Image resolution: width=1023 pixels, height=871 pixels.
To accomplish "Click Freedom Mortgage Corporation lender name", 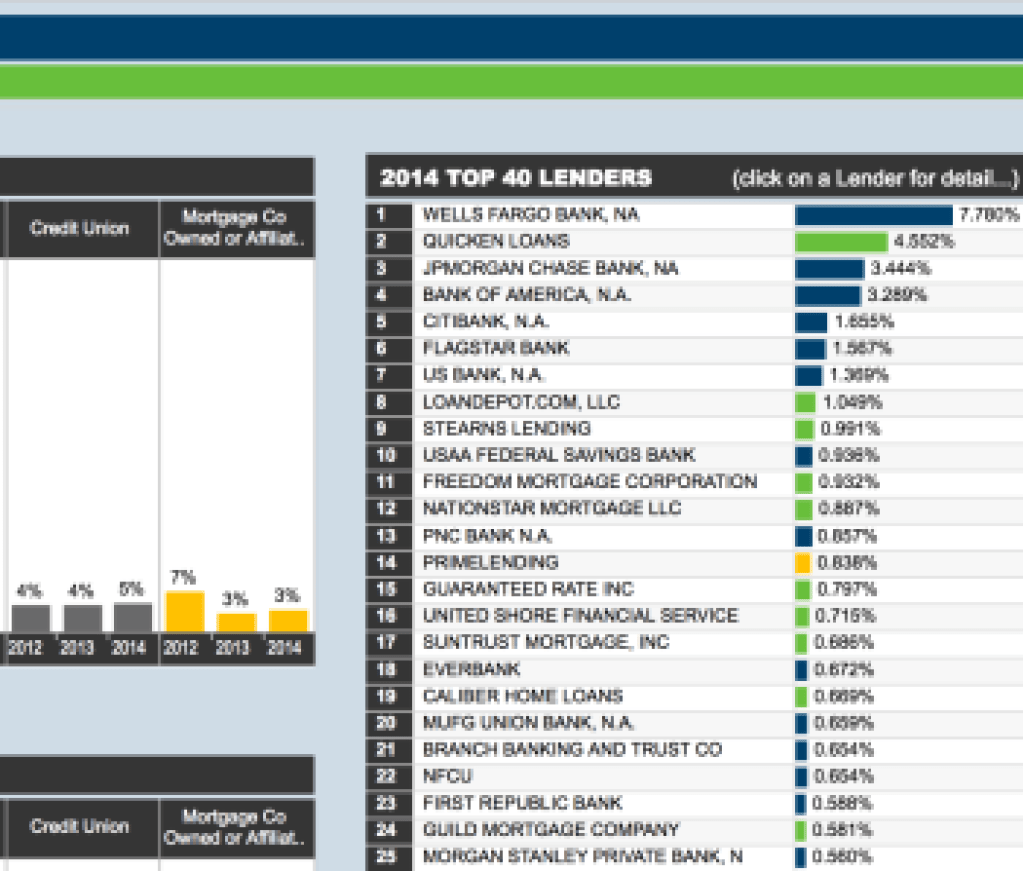I will tap(589, 482).
